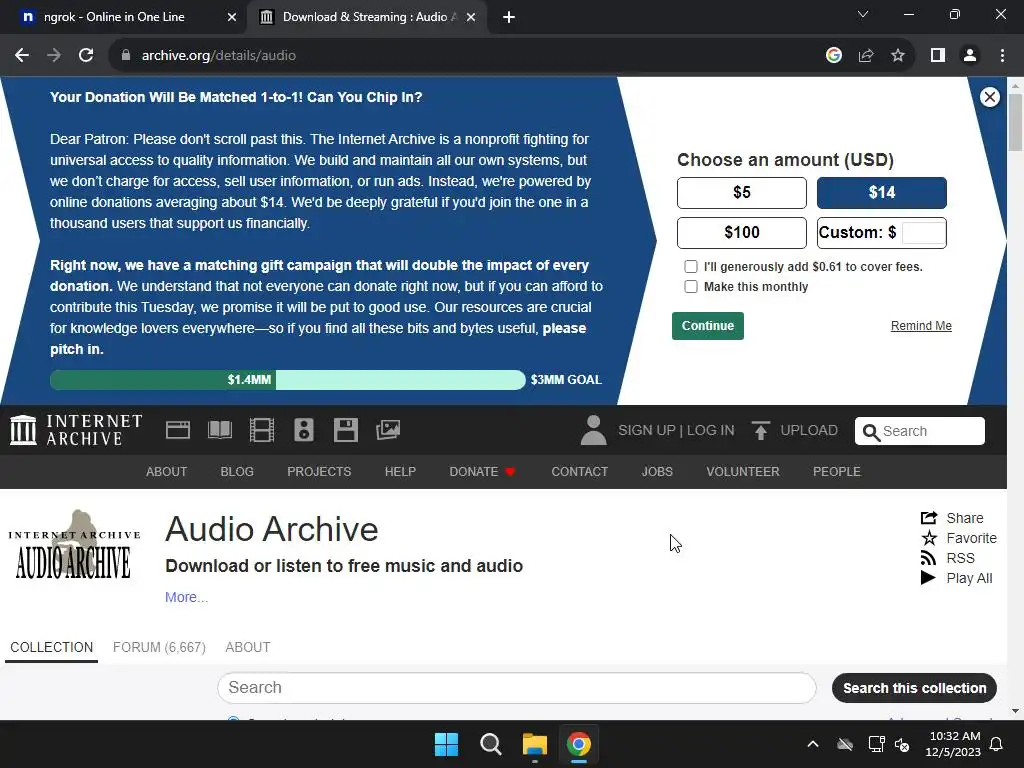Click the user avatar icon

click(594, 430)
